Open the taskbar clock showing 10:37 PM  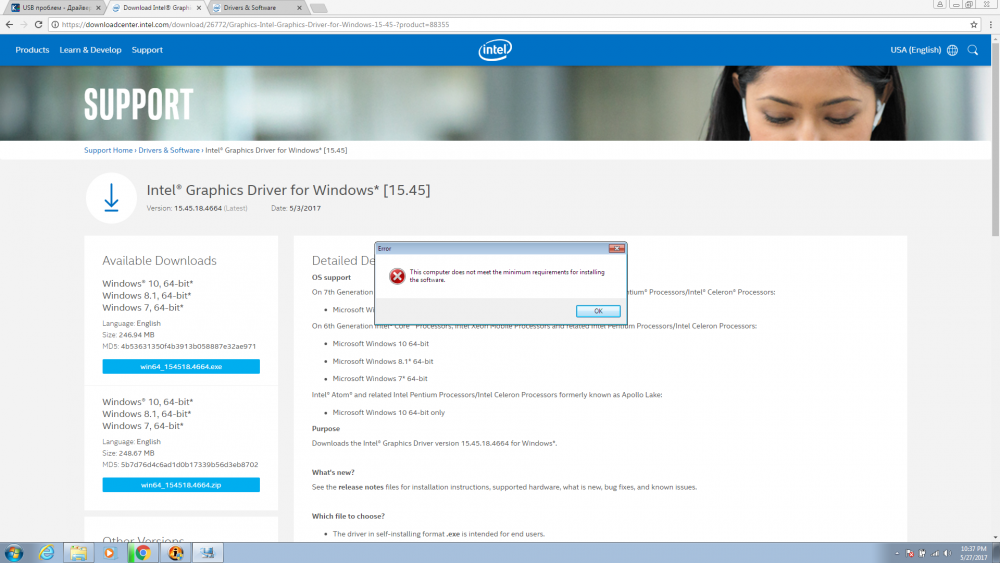(973, 553)
